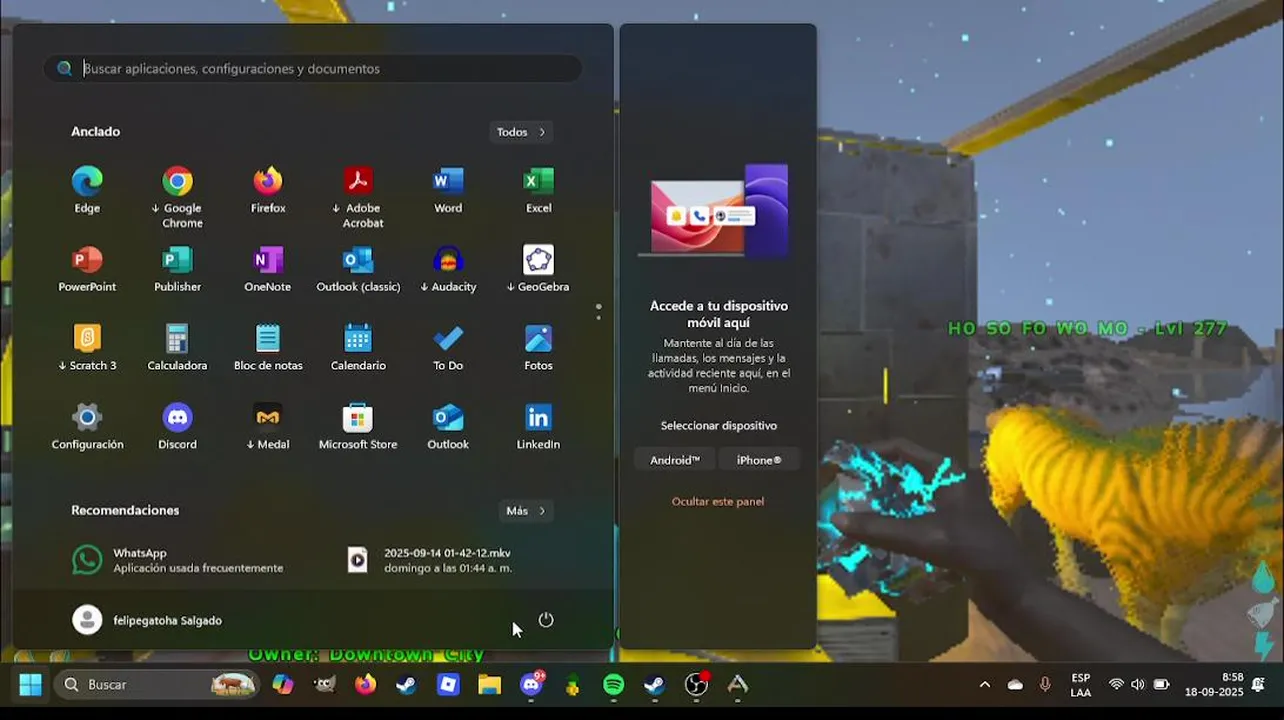Launch Scratch 3 from pinned apps
This screenshot has width=1284, height=720.
(x=87, y=348)
